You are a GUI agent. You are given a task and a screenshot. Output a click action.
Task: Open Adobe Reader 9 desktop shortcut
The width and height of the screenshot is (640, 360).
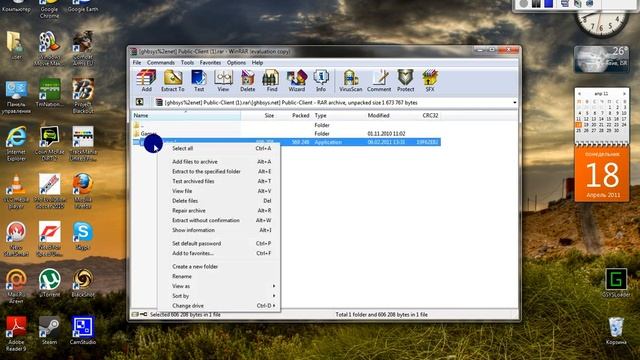click(16, 333)
